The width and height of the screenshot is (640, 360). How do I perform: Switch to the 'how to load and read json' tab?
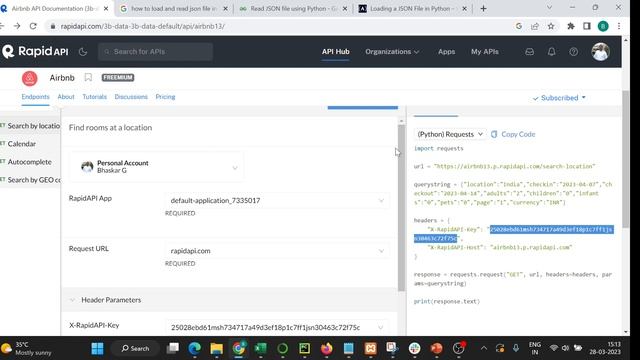[174, 9]
